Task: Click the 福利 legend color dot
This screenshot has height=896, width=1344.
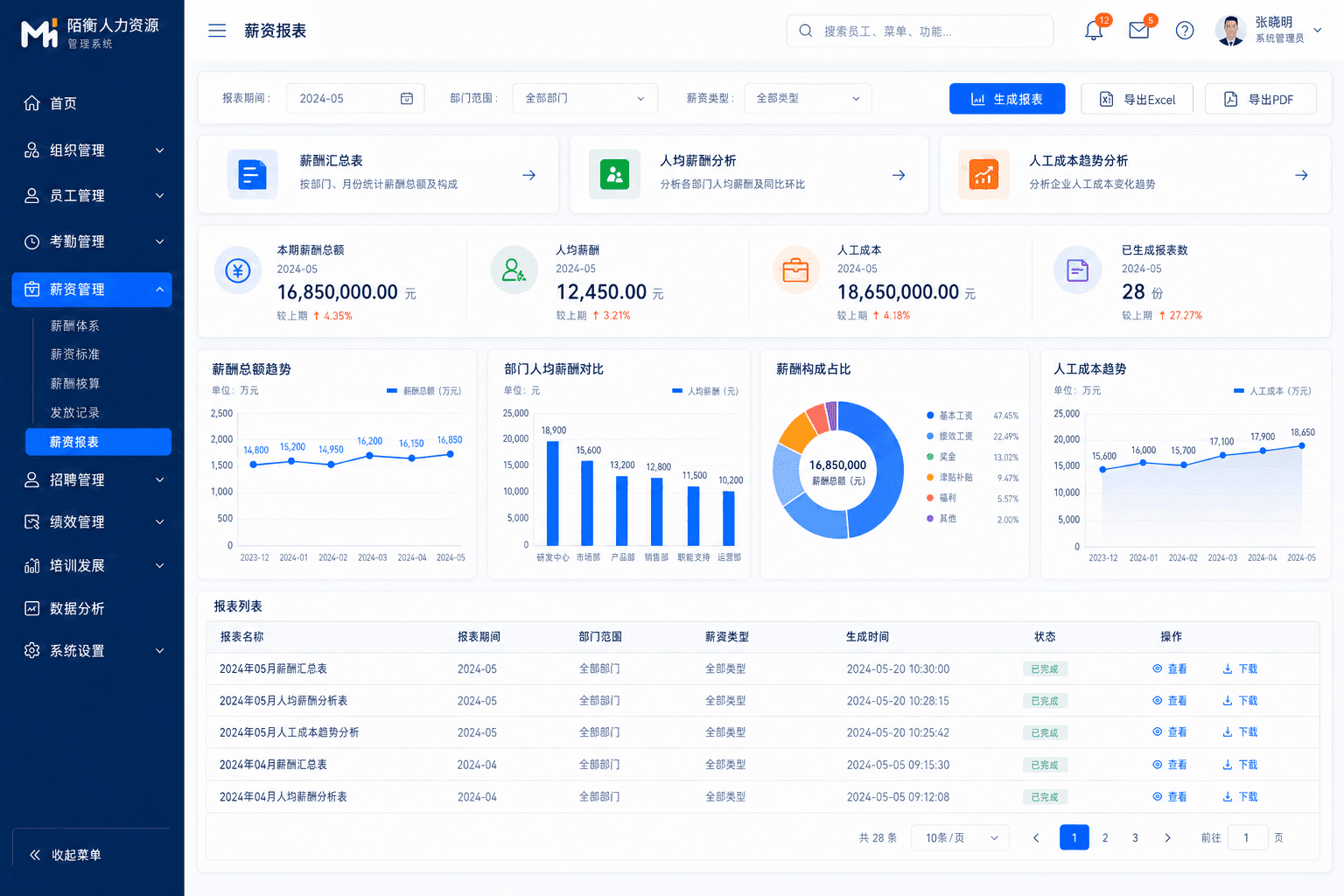Action: (930, 498)
